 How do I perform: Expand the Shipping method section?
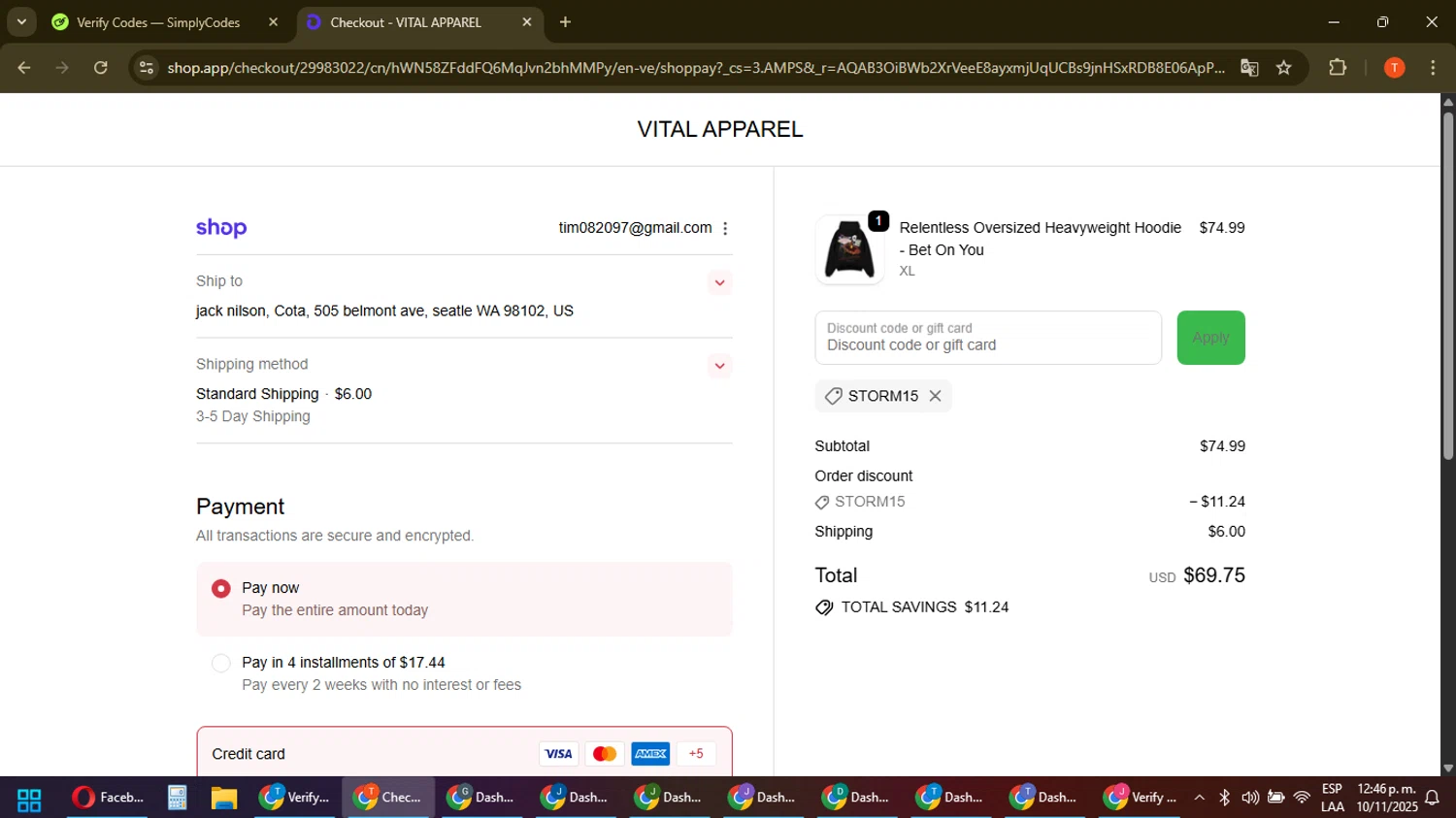click(x=719, y=366)
